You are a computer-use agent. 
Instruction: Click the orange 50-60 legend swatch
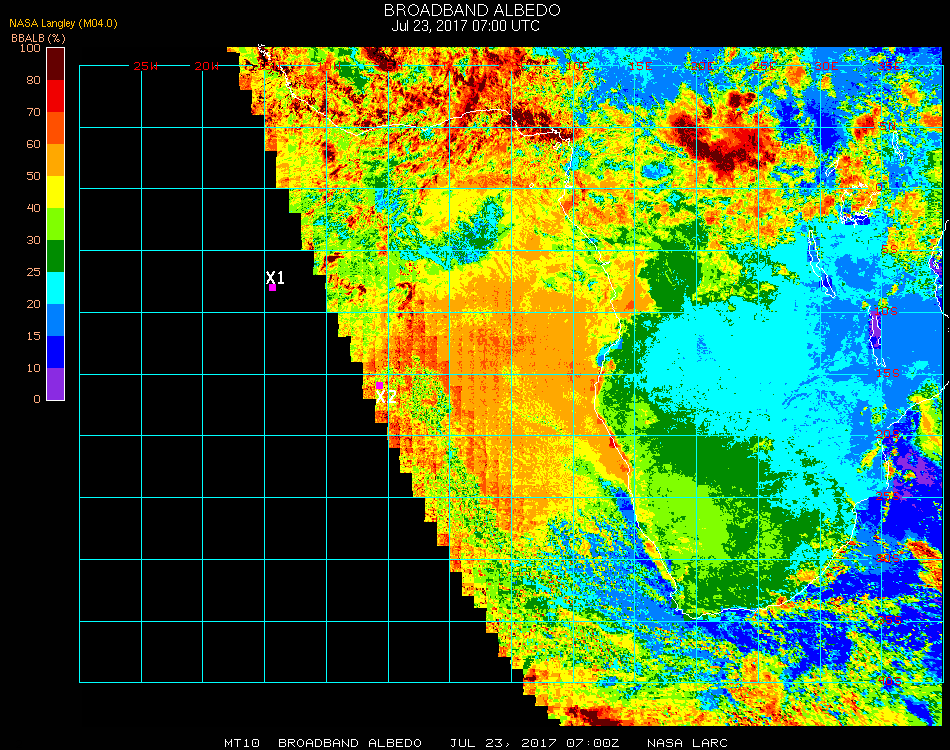55,160
